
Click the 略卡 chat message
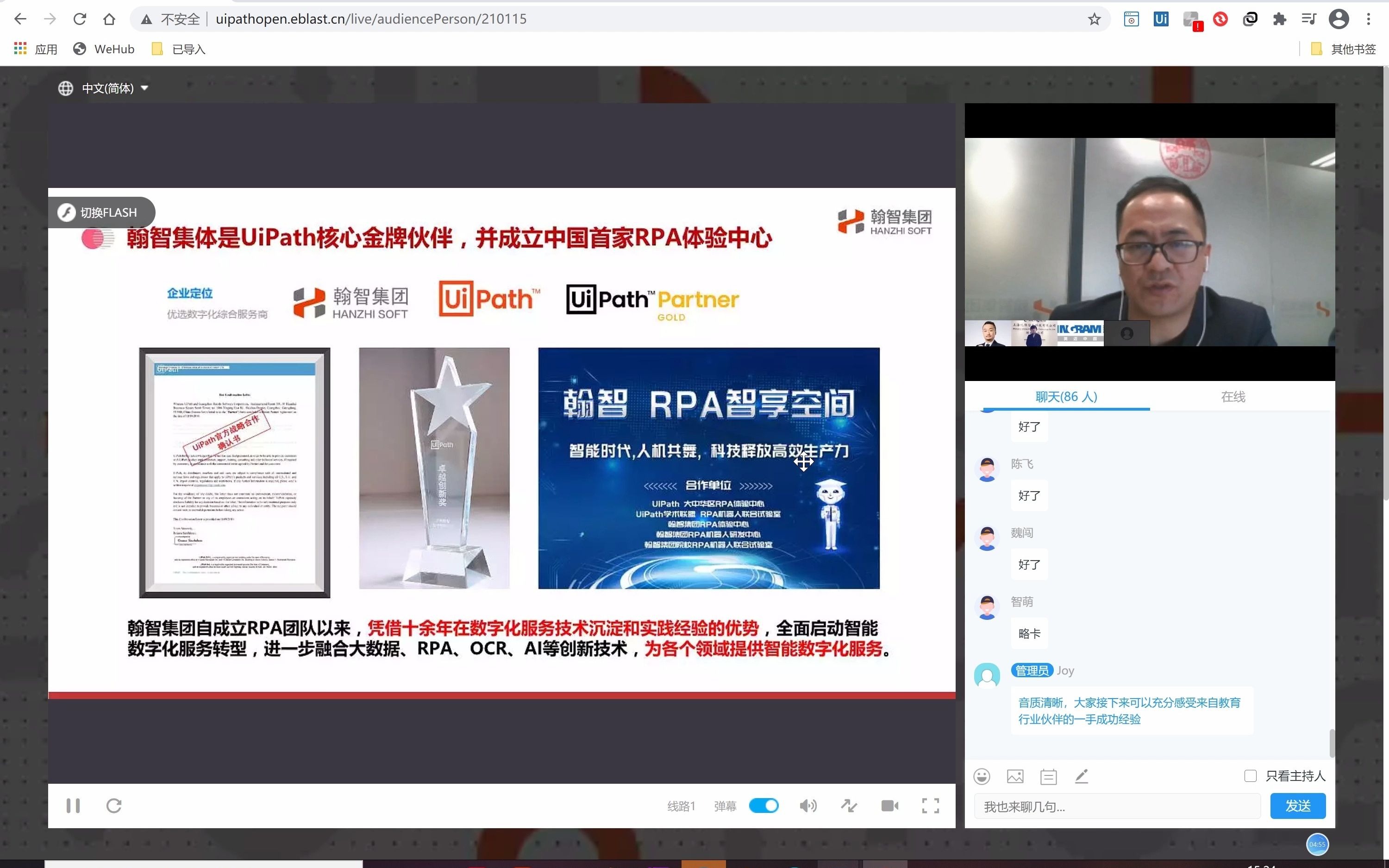tap(1029, 633)
